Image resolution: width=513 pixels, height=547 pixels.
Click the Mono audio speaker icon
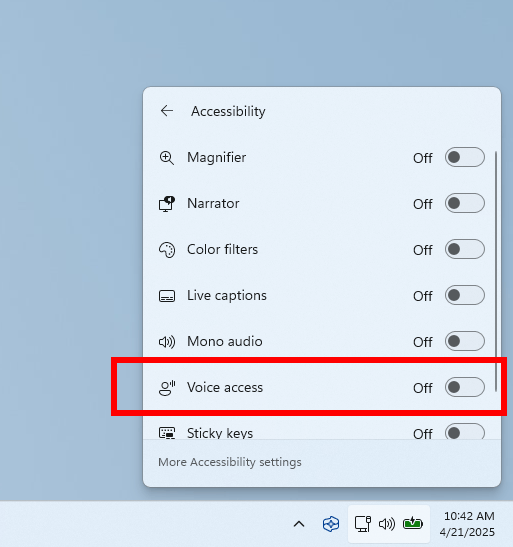coord(167,342)
